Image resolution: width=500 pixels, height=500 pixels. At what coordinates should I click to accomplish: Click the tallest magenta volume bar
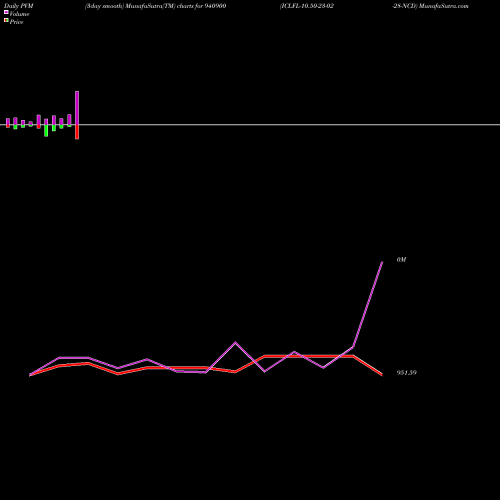click(x=77, y=108)
